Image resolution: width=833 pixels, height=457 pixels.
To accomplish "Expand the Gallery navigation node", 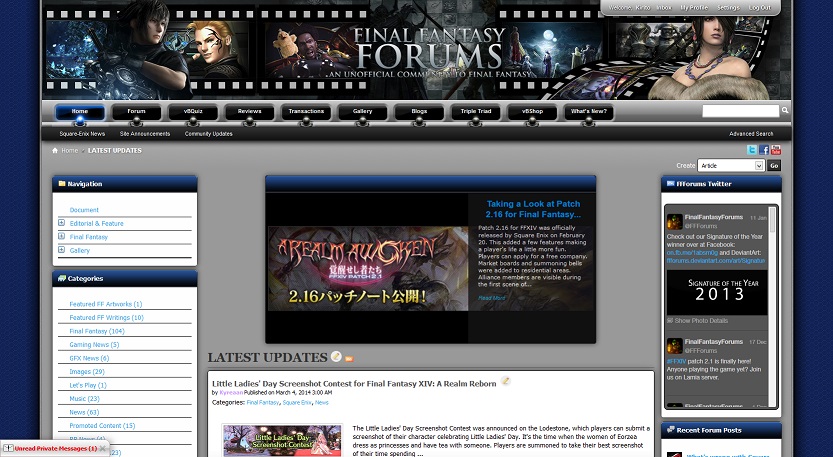I will [61, 250].
